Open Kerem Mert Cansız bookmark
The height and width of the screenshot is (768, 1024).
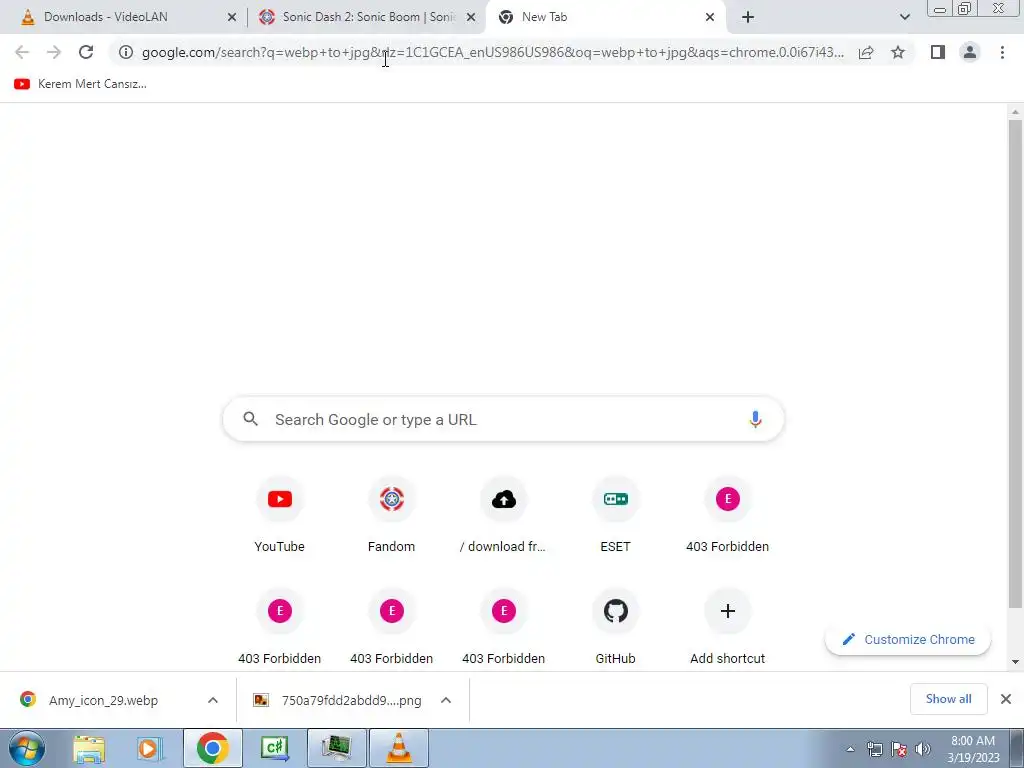click(80, 84)
